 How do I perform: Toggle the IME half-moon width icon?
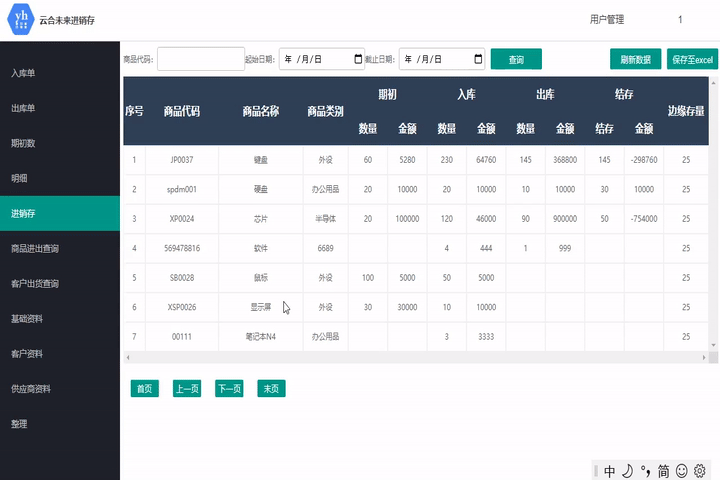(627, 471)
